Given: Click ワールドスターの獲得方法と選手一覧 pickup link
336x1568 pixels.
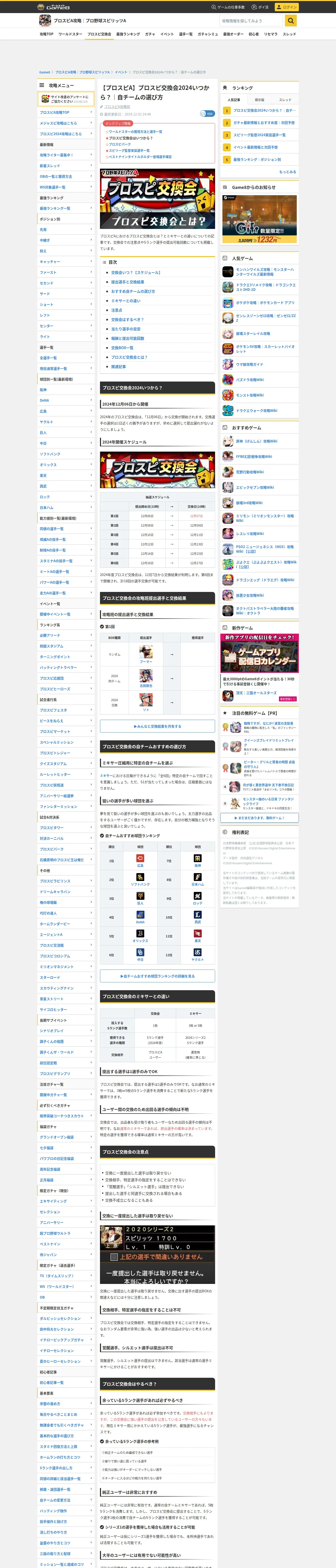Looking at the screenshot, I should pyautogui.click(x=135, y=131).
